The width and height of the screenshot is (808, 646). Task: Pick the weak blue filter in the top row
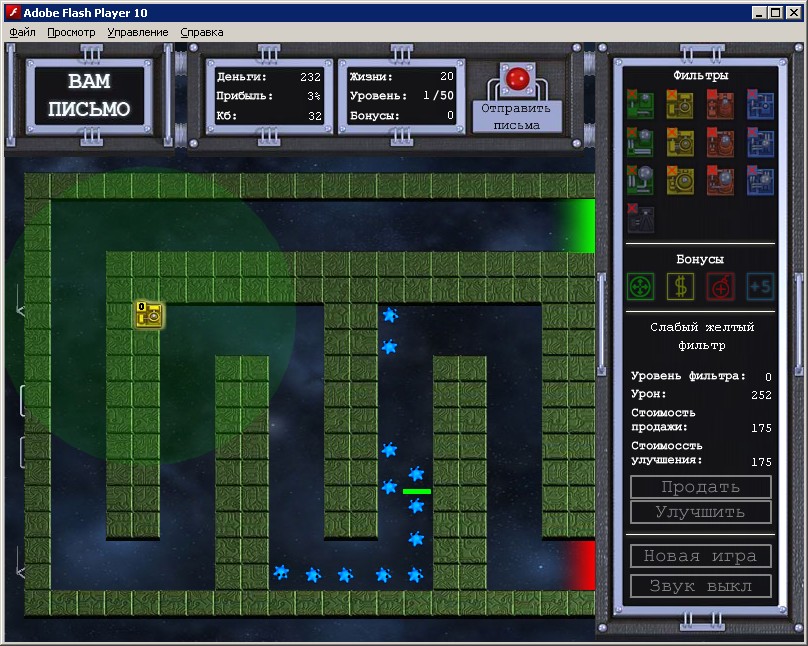point(760,105)
